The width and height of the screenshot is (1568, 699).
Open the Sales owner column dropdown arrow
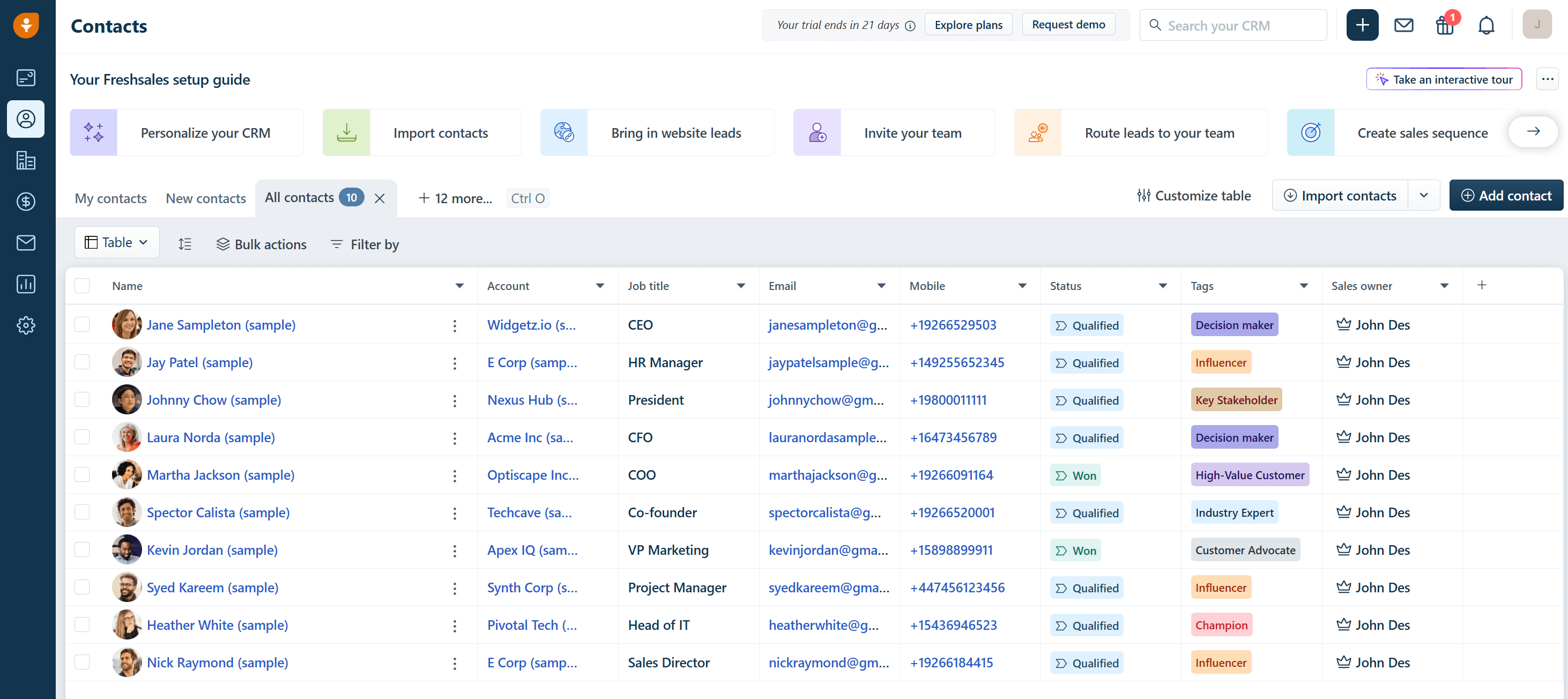[x=1444, y=286]
